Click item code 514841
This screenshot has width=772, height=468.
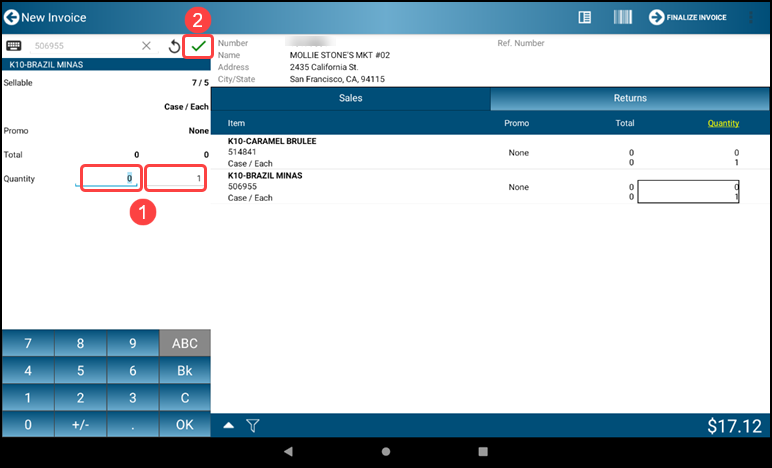click(242, 152)
